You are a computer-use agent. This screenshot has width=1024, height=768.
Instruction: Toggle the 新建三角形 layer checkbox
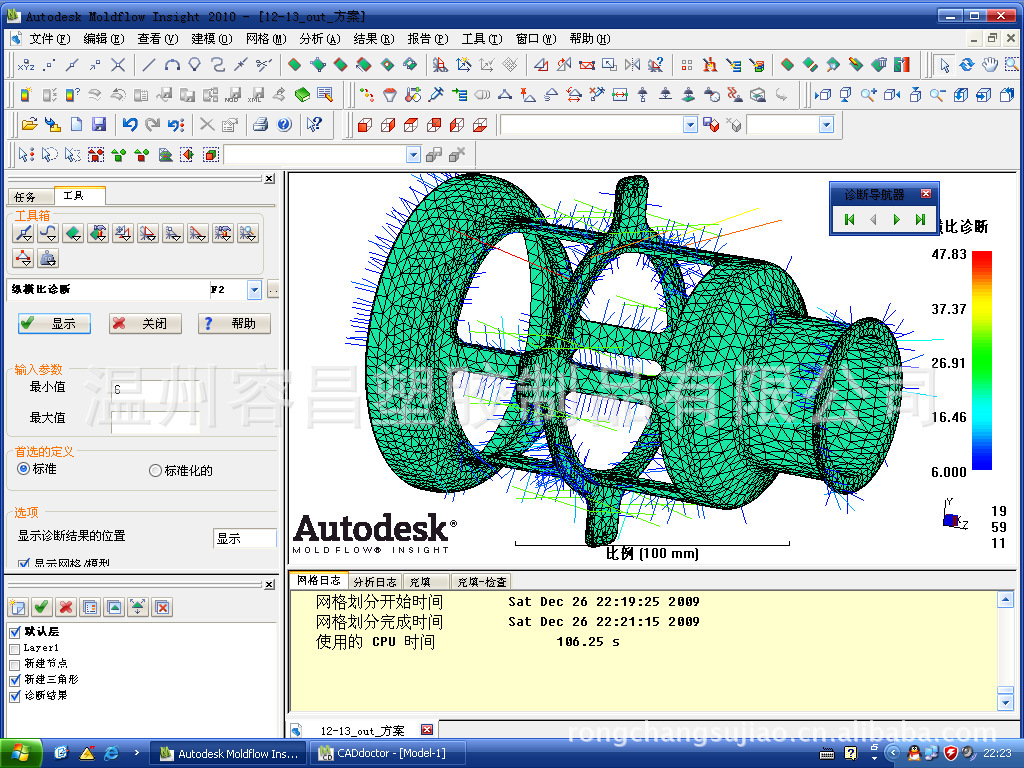point(15,680)
